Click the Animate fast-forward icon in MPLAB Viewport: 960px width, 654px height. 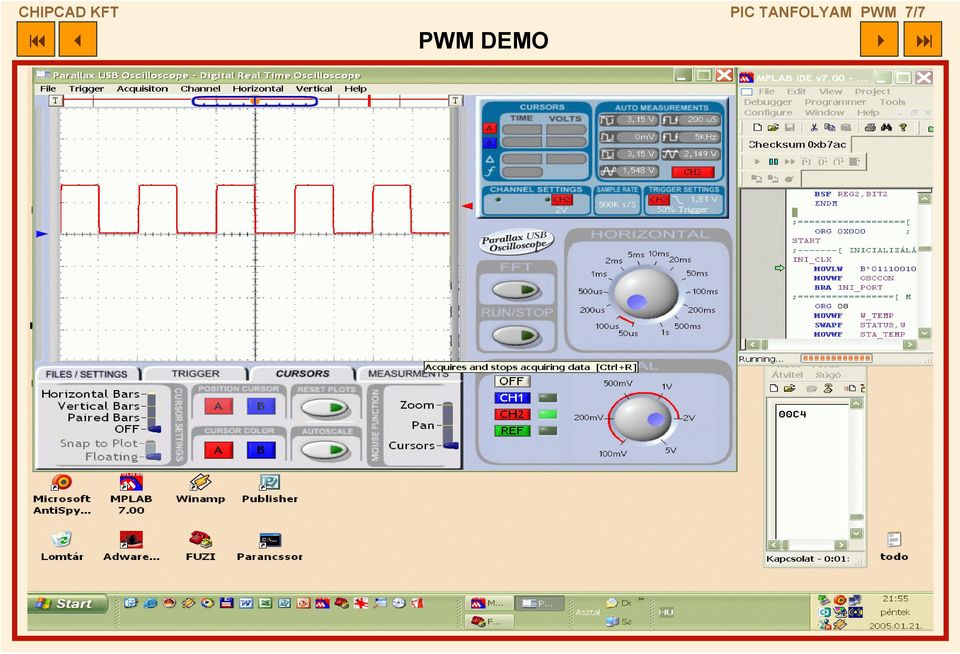click(x=790, y=162)
